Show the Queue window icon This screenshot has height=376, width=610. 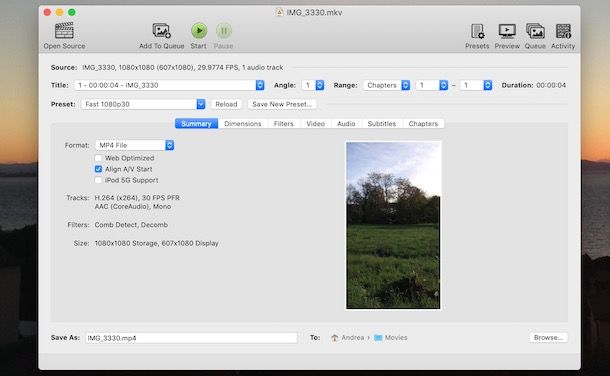pos(535,31)
